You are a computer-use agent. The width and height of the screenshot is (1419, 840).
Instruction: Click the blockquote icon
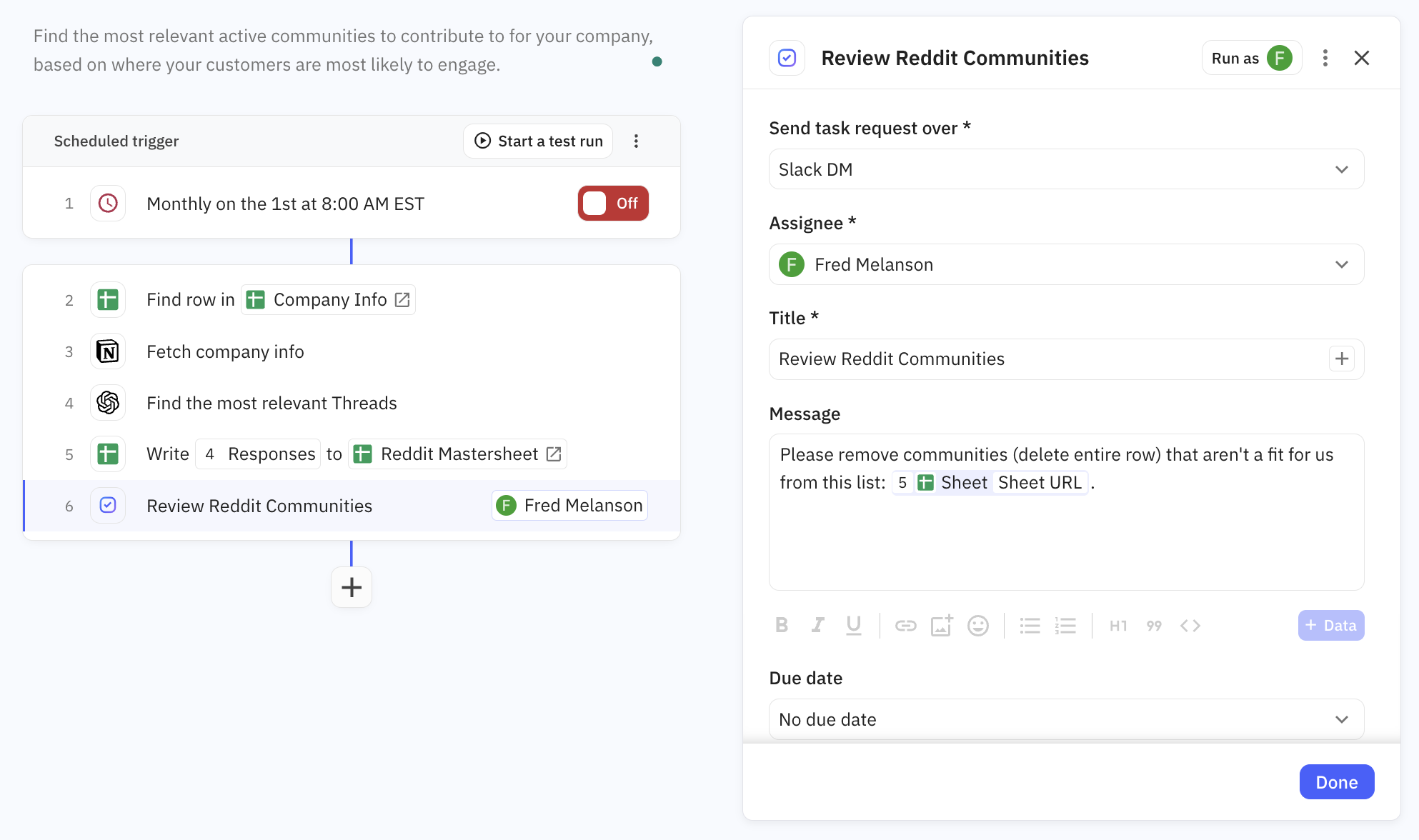(x=1154, y=626)
